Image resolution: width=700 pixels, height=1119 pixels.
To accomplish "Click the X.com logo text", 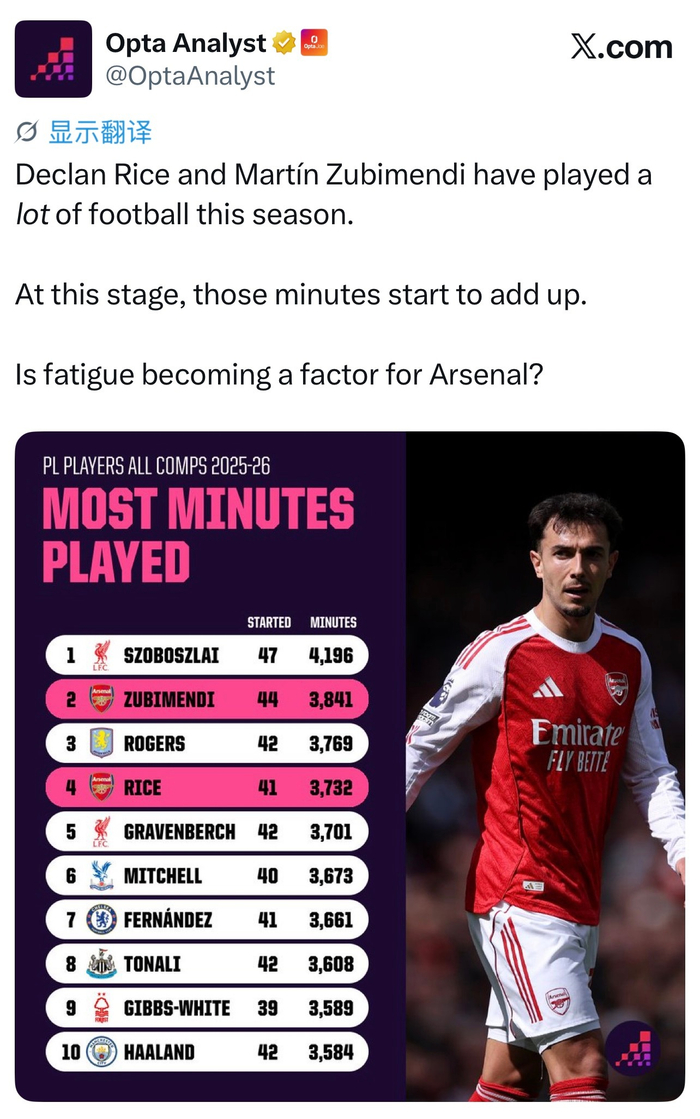I will [x=621, y=47].
